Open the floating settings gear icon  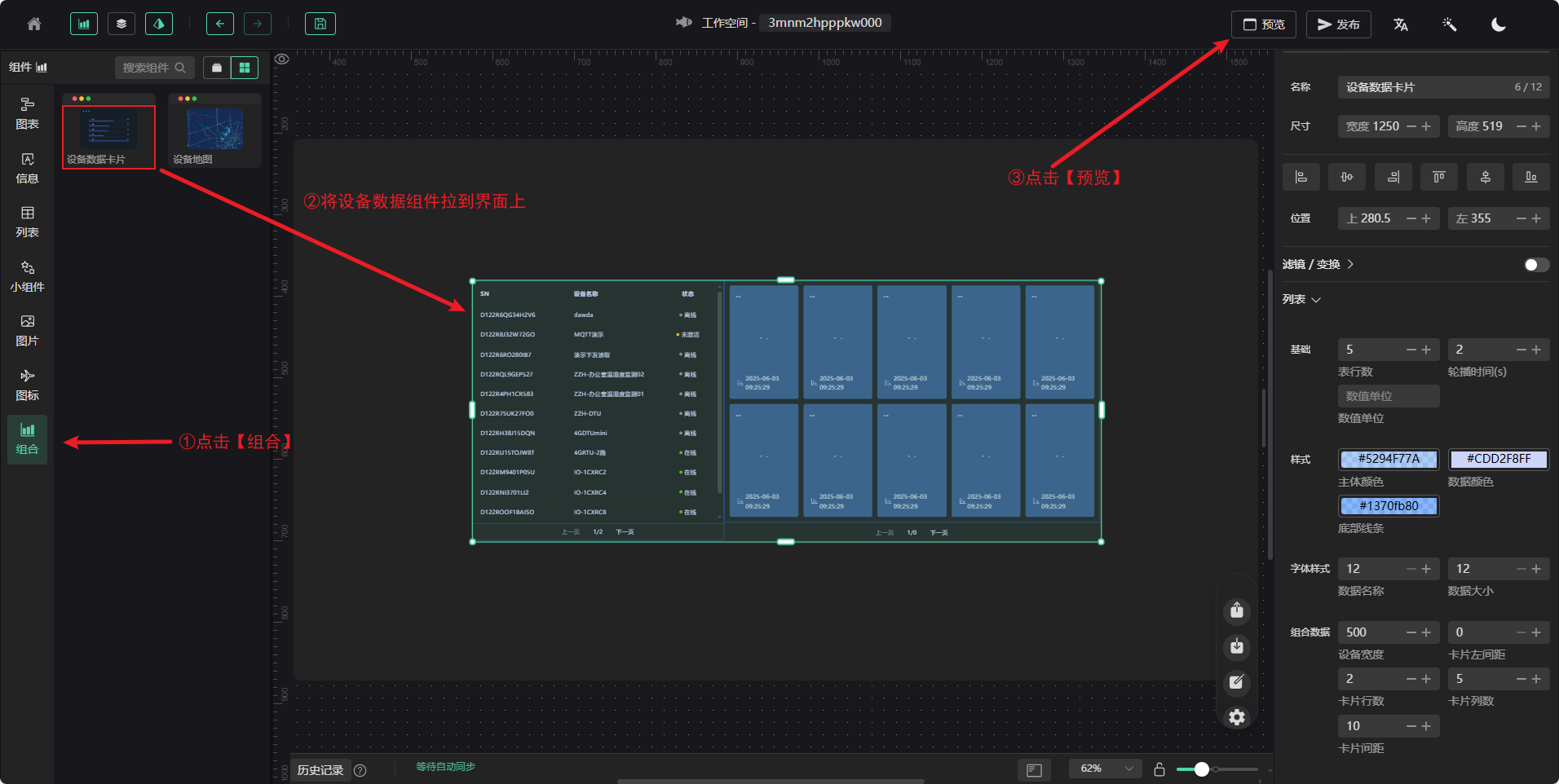coord(1236,717)
